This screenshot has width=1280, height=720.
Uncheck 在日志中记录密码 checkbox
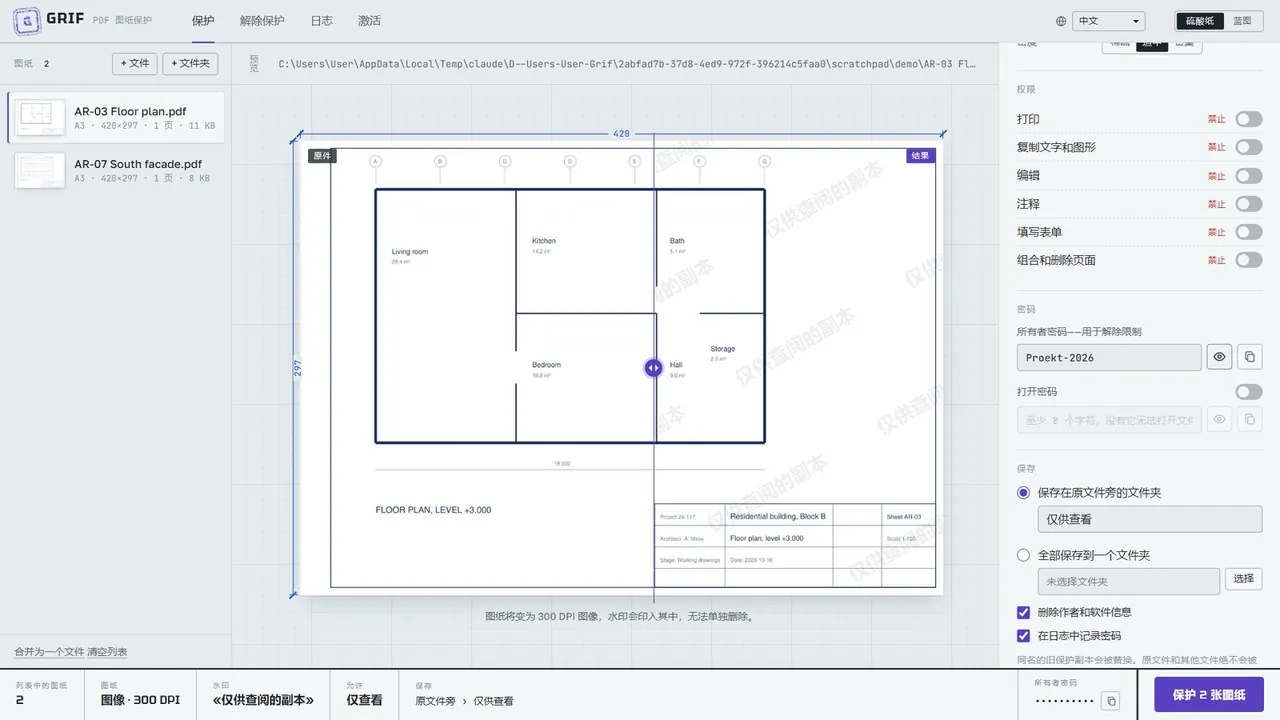pos(1023,636)
